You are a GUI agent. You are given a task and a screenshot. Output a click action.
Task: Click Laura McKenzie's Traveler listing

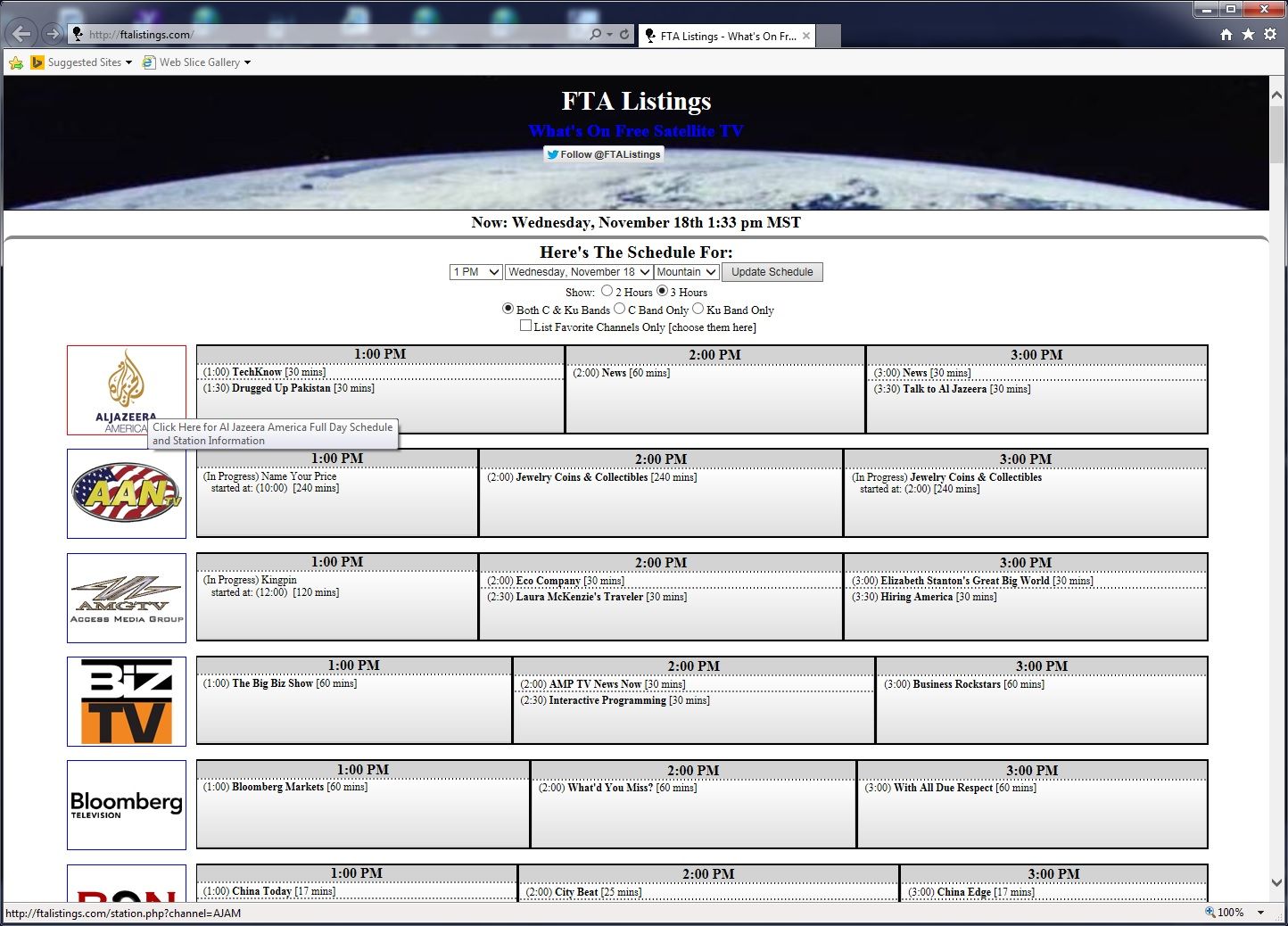click(x=580, y=597)
